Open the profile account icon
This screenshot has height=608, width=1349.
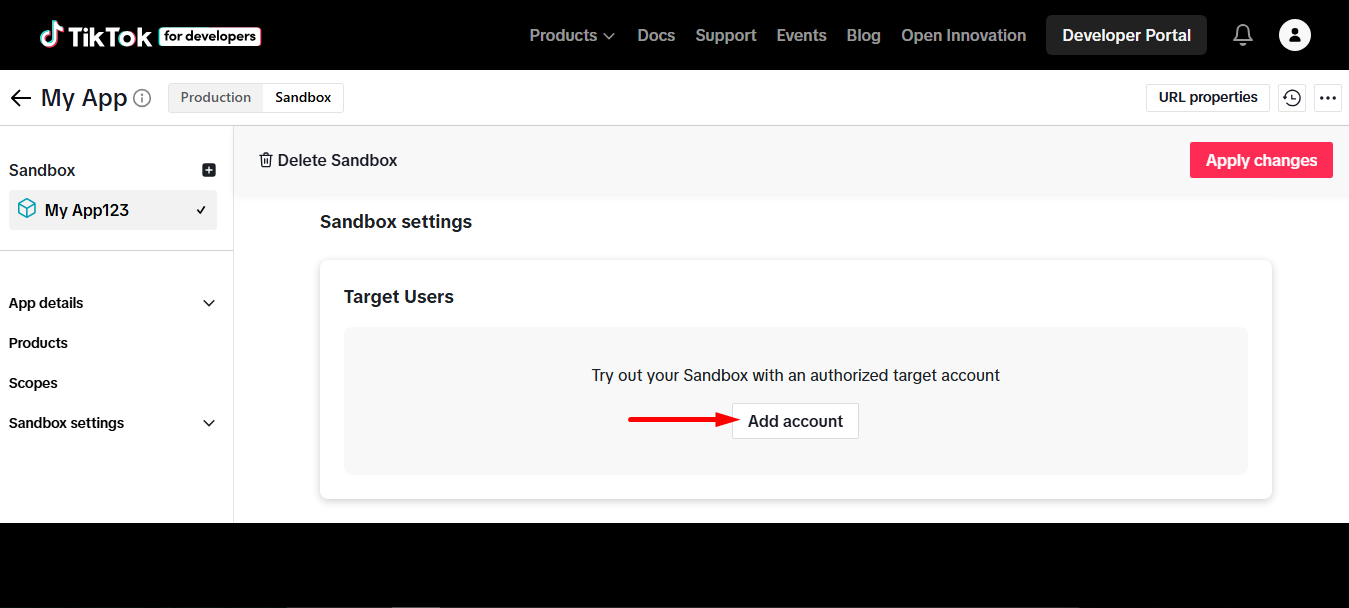[x=1294, y=34]
